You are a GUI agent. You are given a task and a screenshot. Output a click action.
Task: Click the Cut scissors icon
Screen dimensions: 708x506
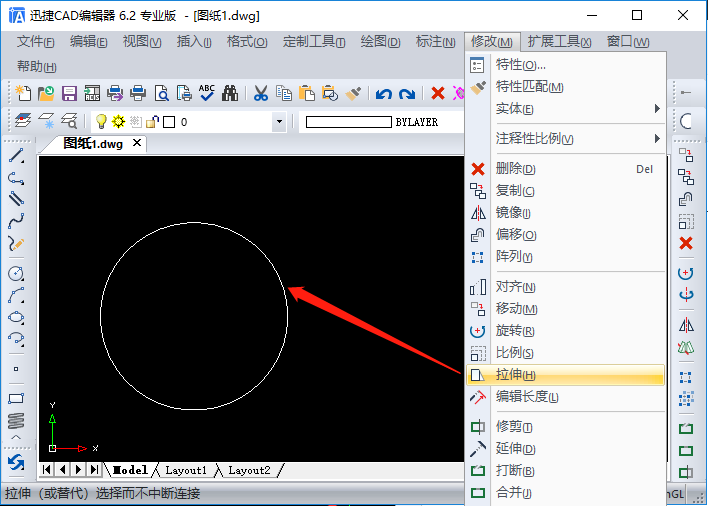coord(261,93)
